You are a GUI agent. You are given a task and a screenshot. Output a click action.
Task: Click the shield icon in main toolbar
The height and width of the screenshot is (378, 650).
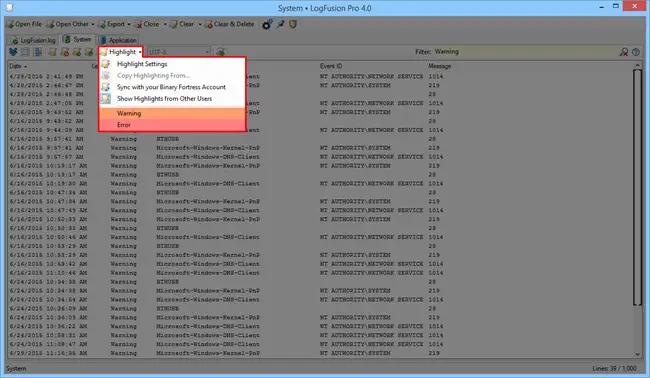tap(293, 24)
